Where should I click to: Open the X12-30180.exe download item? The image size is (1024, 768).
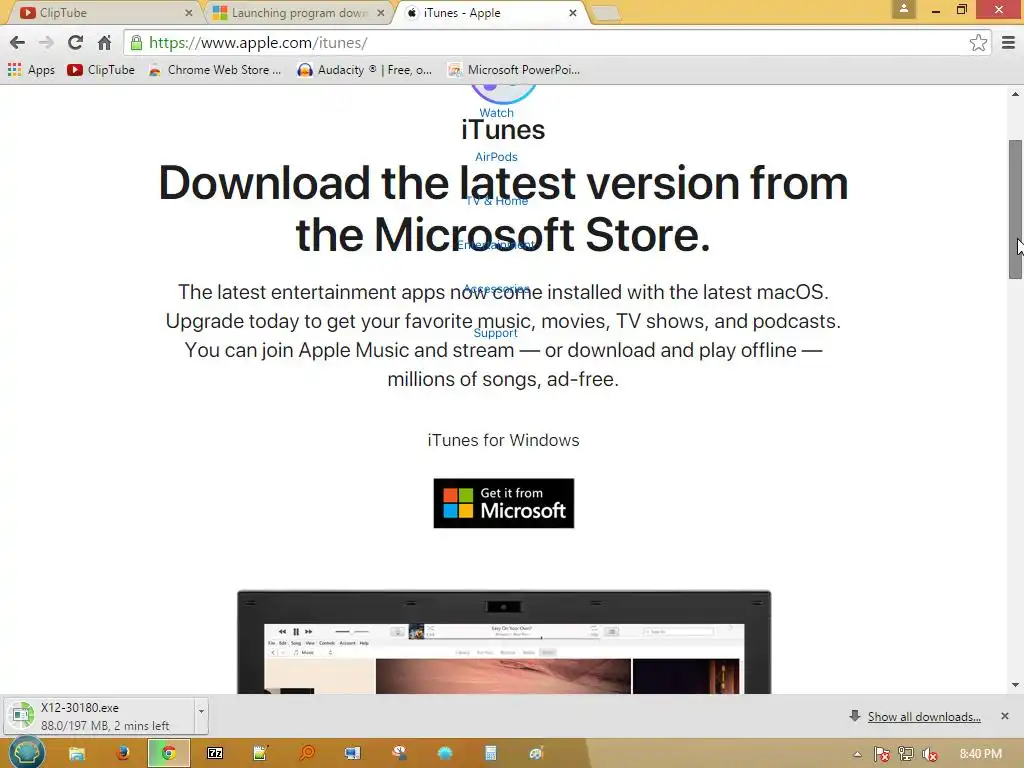pyautogui.click(x=99, y=716)
